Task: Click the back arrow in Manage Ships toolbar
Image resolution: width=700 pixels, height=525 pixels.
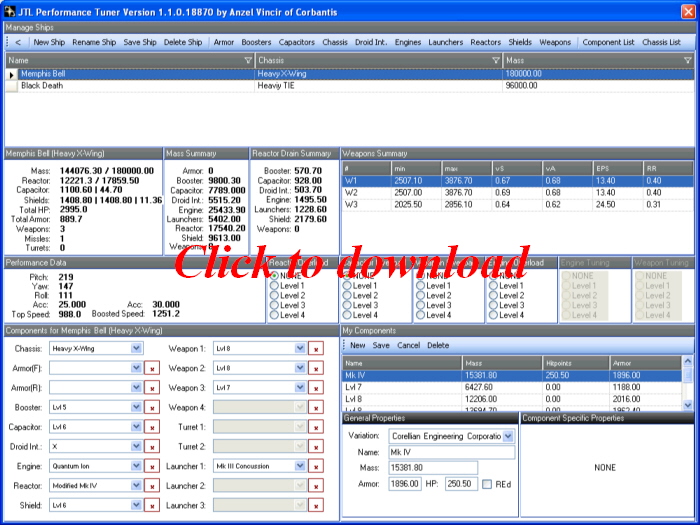Action: point(18,42)
